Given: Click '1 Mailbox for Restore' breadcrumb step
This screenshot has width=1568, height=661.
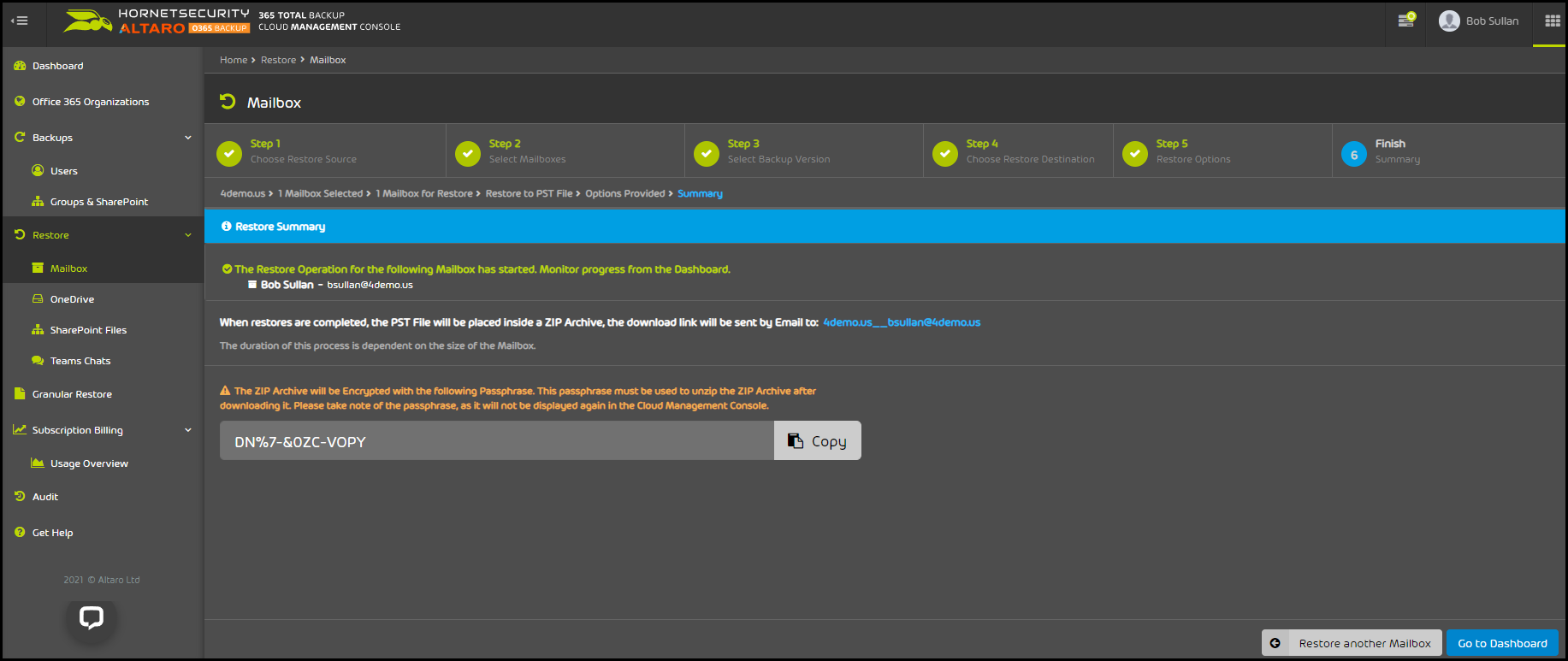Looking at the screenshot, I should tap(424, 193).
